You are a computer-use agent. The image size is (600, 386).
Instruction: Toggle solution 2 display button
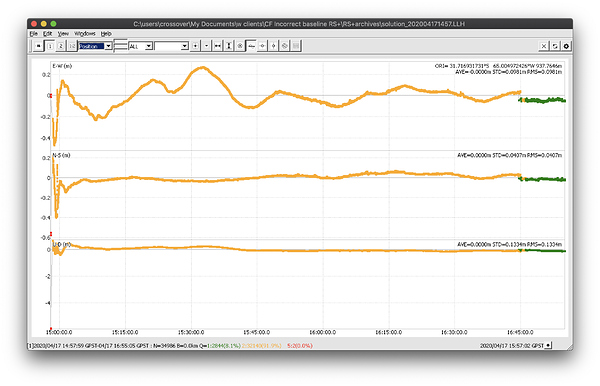click(60, 46)
